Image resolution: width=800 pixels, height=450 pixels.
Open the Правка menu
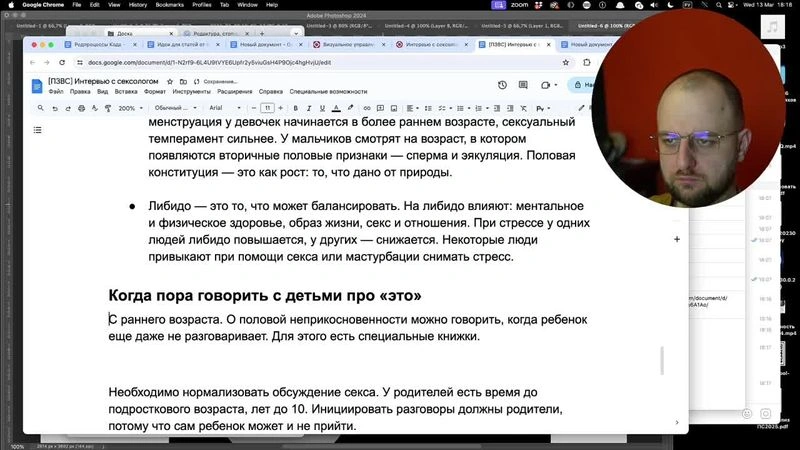coord(80,92)
